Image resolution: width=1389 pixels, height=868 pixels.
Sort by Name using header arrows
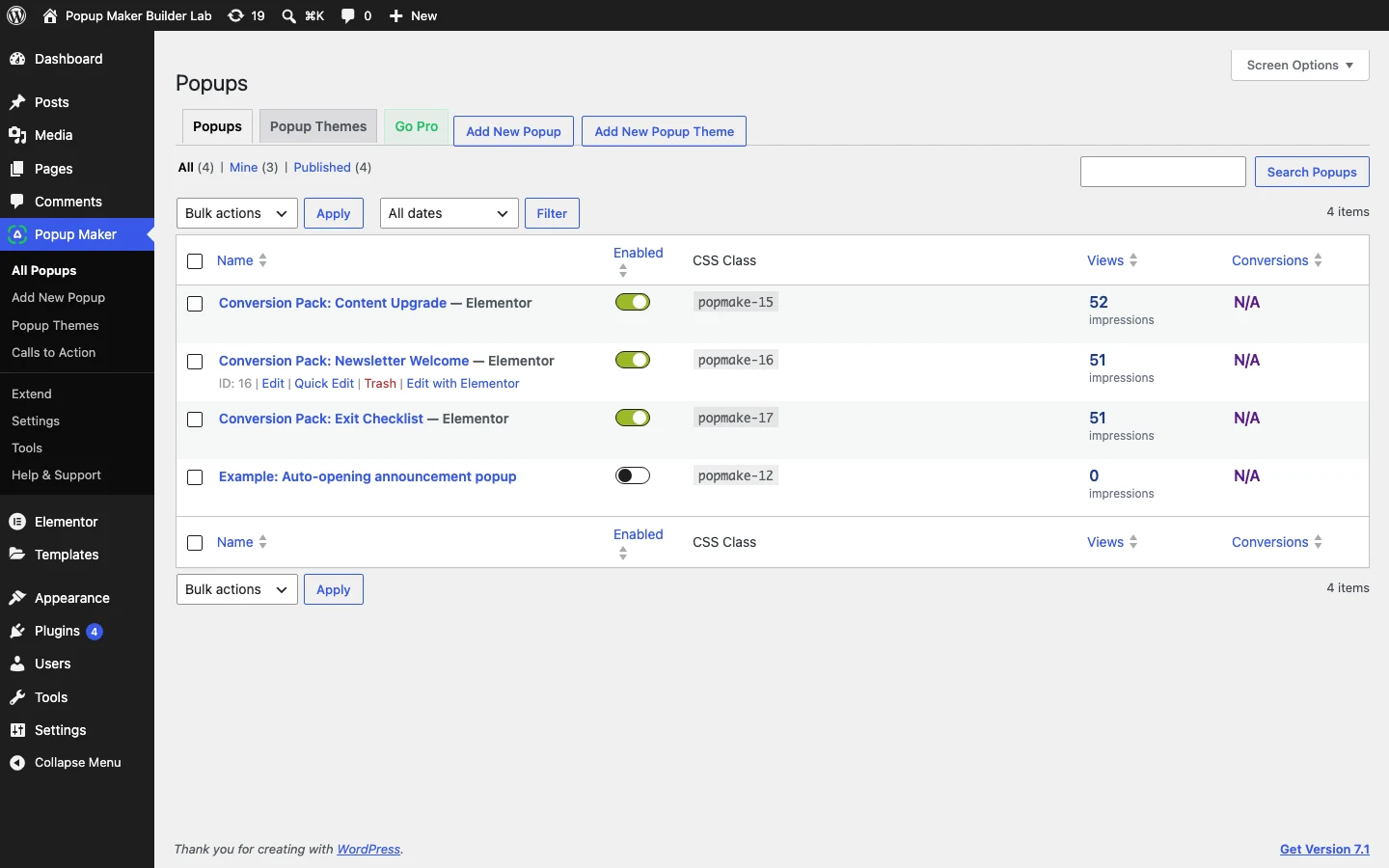(263, 260)
